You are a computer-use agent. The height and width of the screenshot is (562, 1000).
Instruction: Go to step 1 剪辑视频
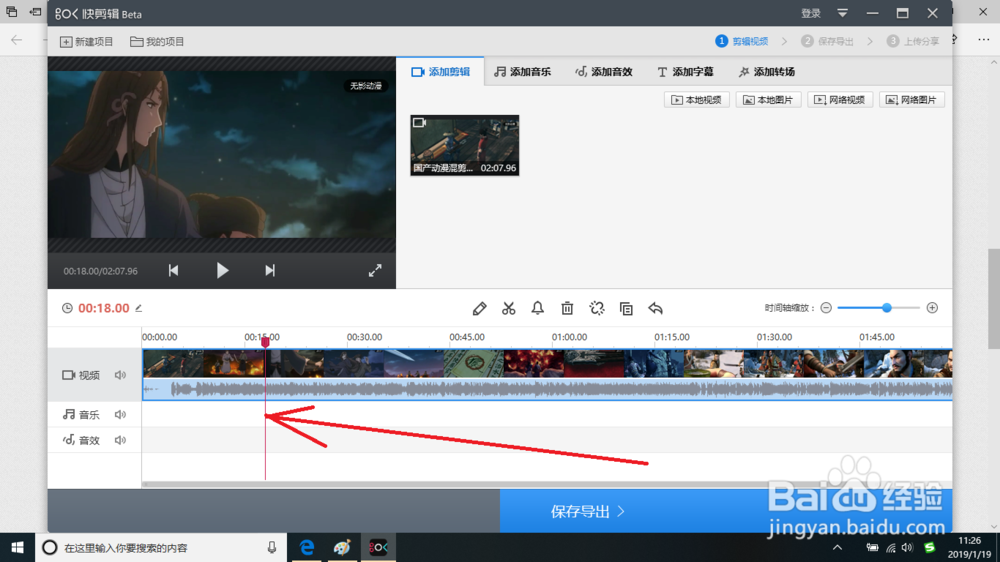(742, 41)
